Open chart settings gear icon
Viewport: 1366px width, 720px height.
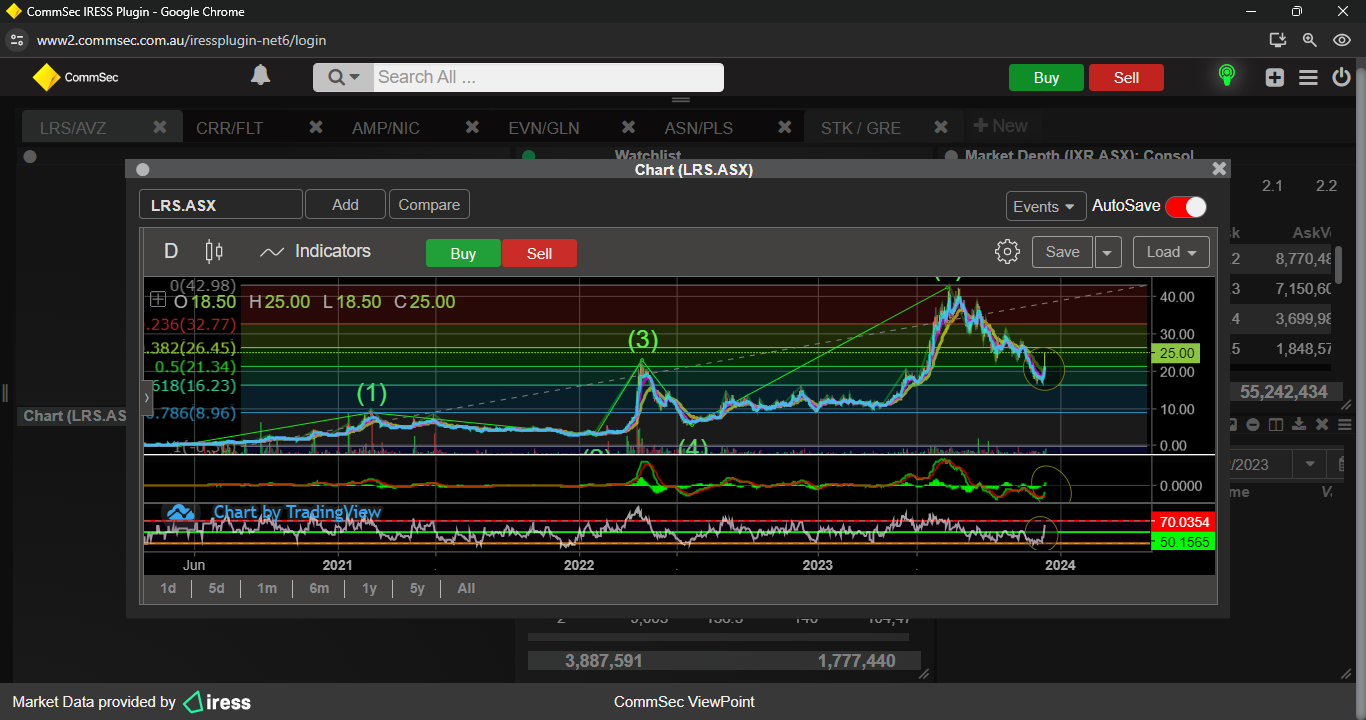click(x=1007, y=252)
